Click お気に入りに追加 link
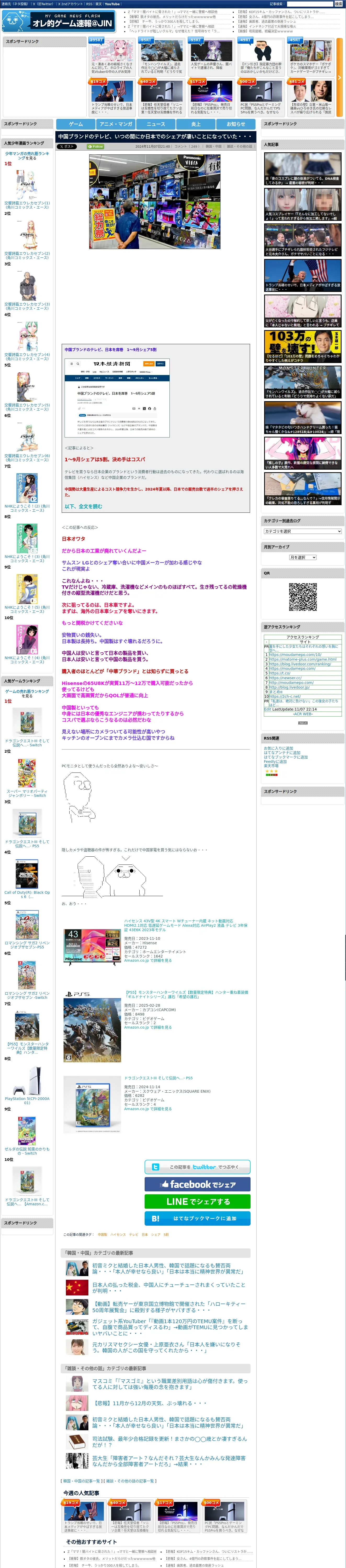This screenshot has width=346, height=1568. (278, 749)
